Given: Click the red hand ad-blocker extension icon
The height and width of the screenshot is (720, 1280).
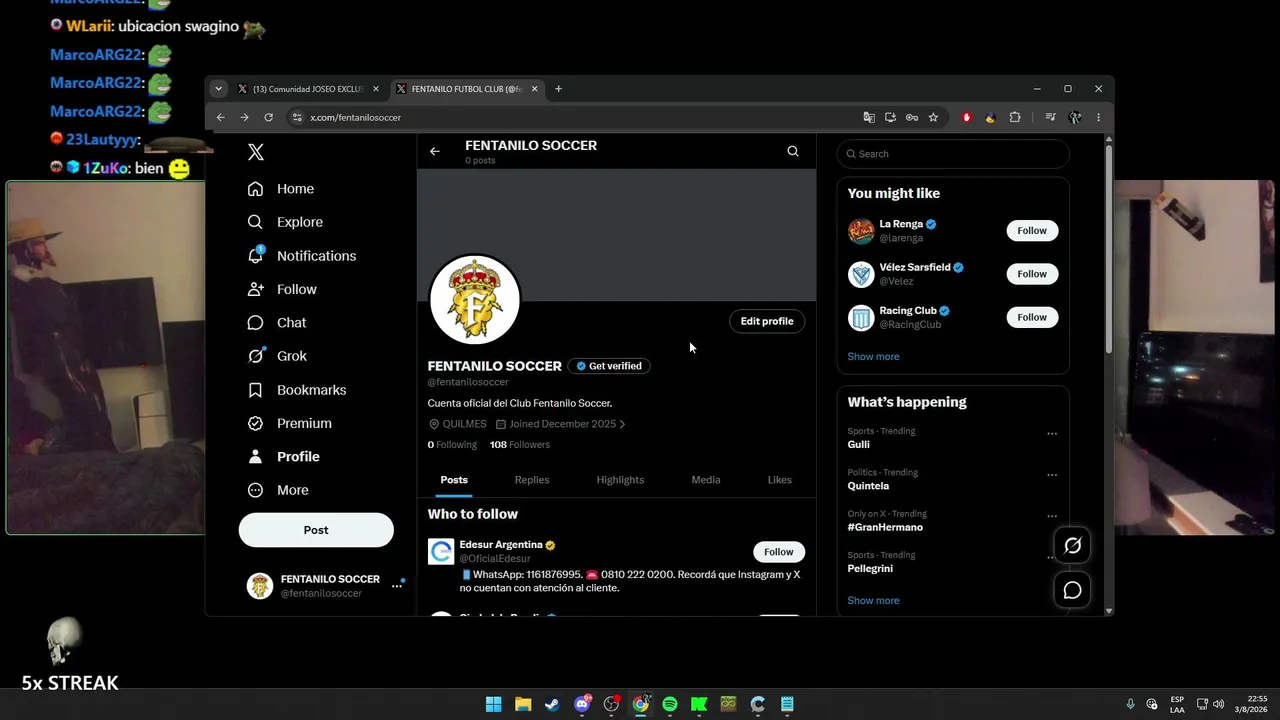Looking at the screenshot, I should 966,117.
